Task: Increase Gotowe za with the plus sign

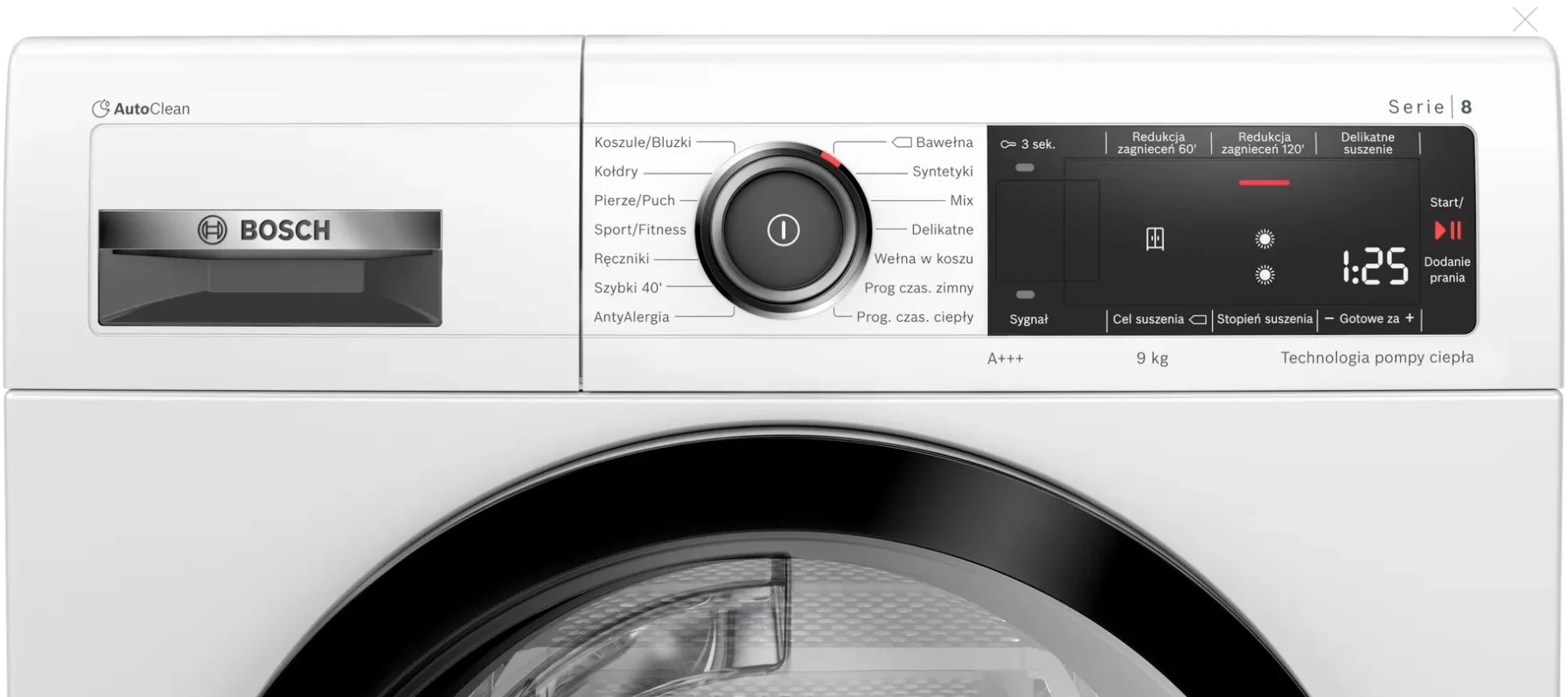Action: [1409, 318]
